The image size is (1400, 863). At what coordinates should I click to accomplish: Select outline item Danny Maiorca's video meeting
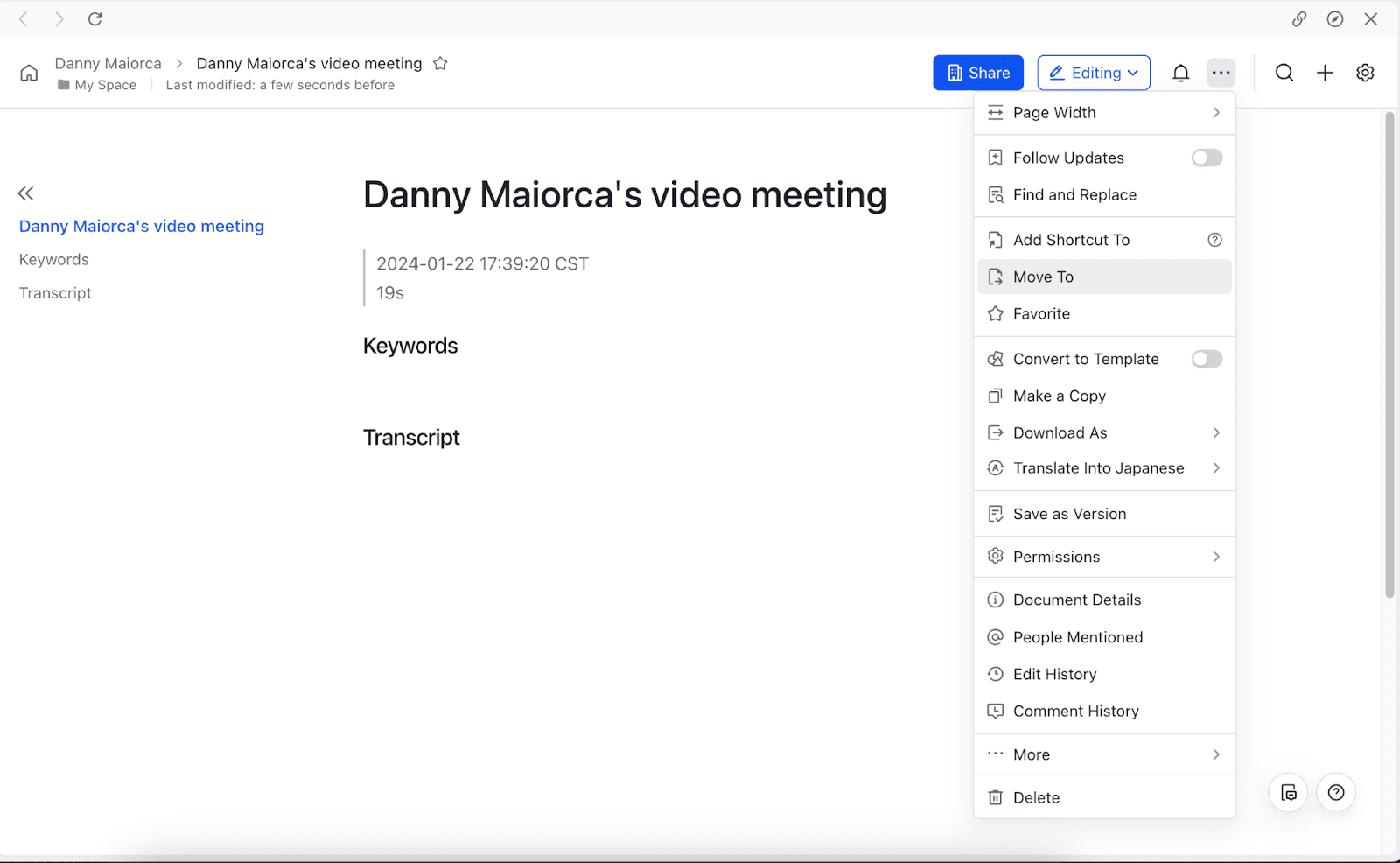142,226
